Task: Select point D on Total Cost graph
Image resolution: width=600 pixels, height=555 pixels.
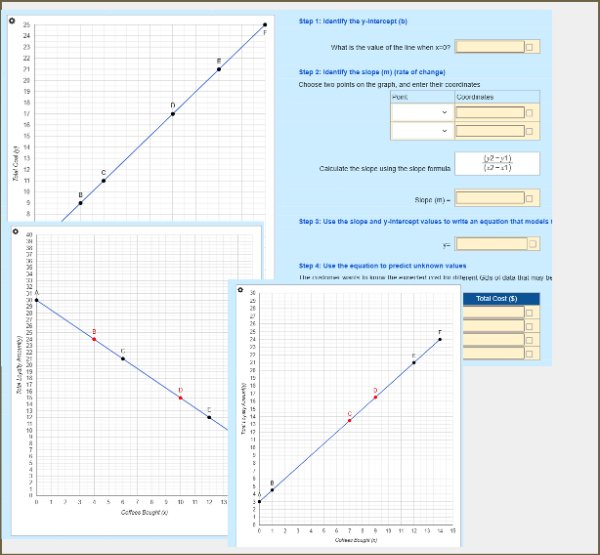Action: click(173, 114)
